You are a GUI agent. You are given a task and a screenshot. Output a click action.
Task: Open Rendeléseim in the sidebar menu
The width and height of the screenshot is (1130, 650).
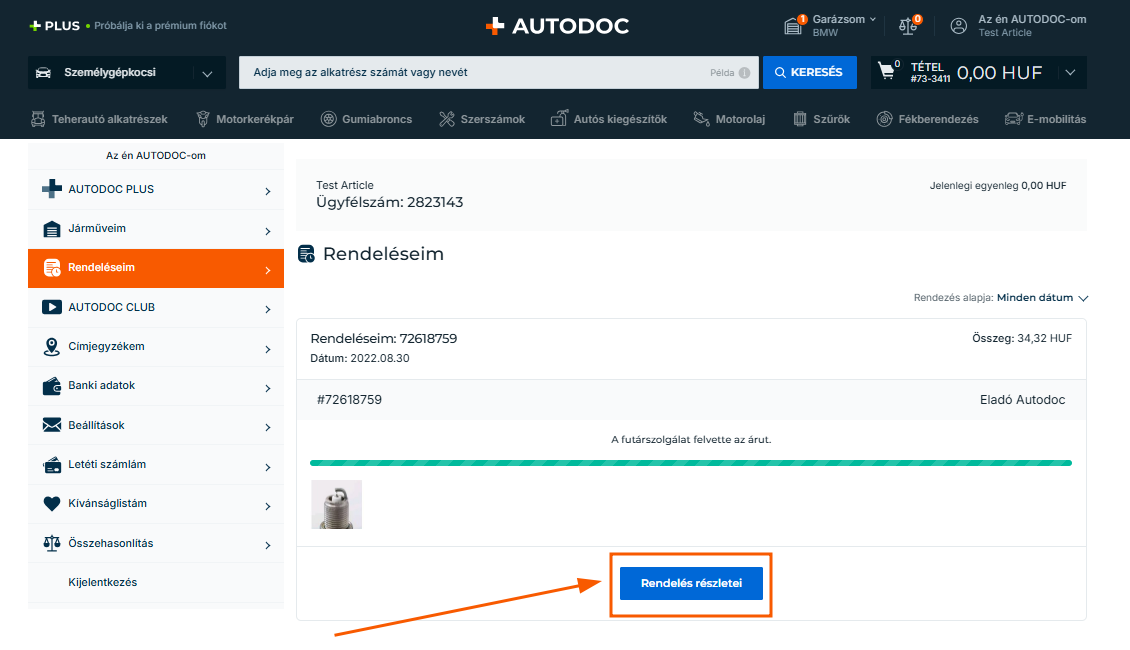point(156,268)
